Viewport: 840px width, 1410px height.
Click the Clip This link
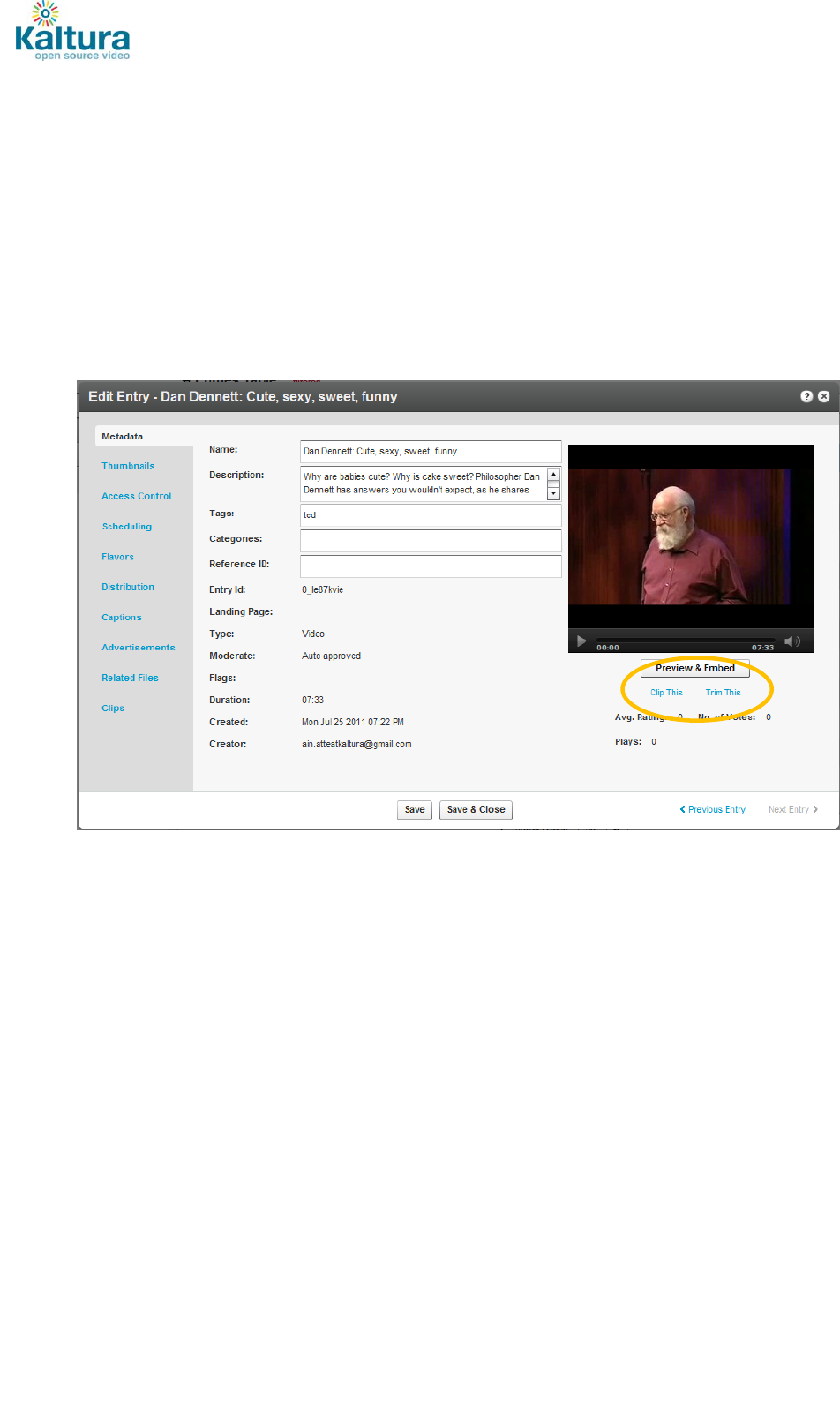coord(666,693)
